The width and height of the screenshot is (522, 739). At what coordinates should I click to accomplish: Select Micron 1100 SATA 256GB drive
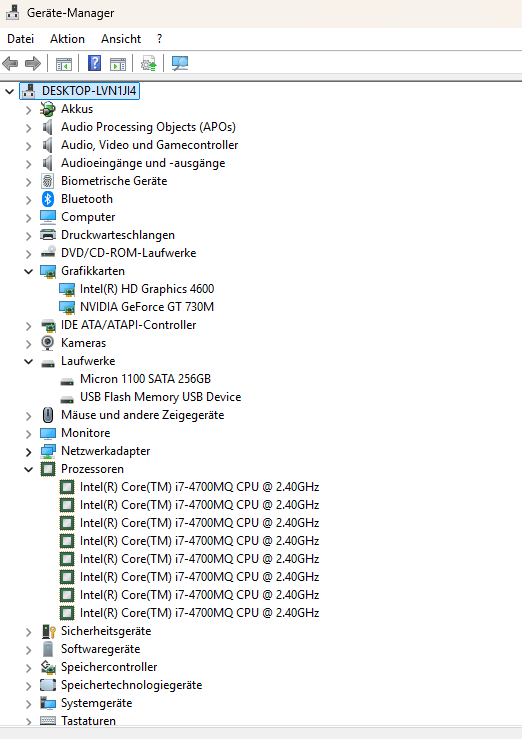[x=145, y=379]
